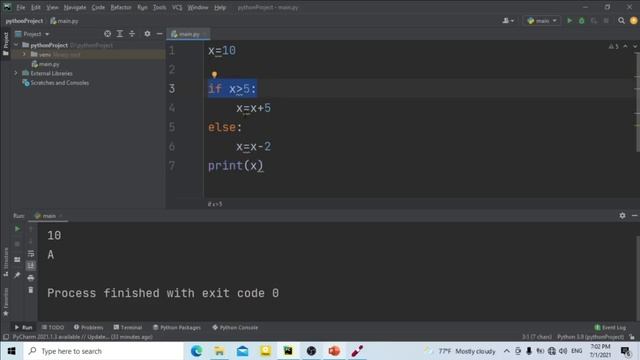Open File Explorer from taskbar
The image size is (640, 360).
219,351
